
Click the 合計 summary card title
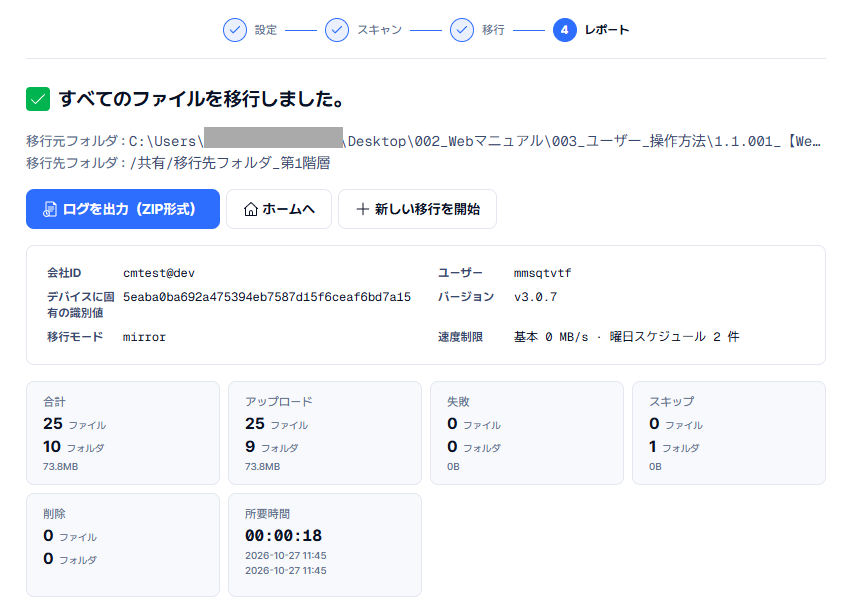coord(54,402)
